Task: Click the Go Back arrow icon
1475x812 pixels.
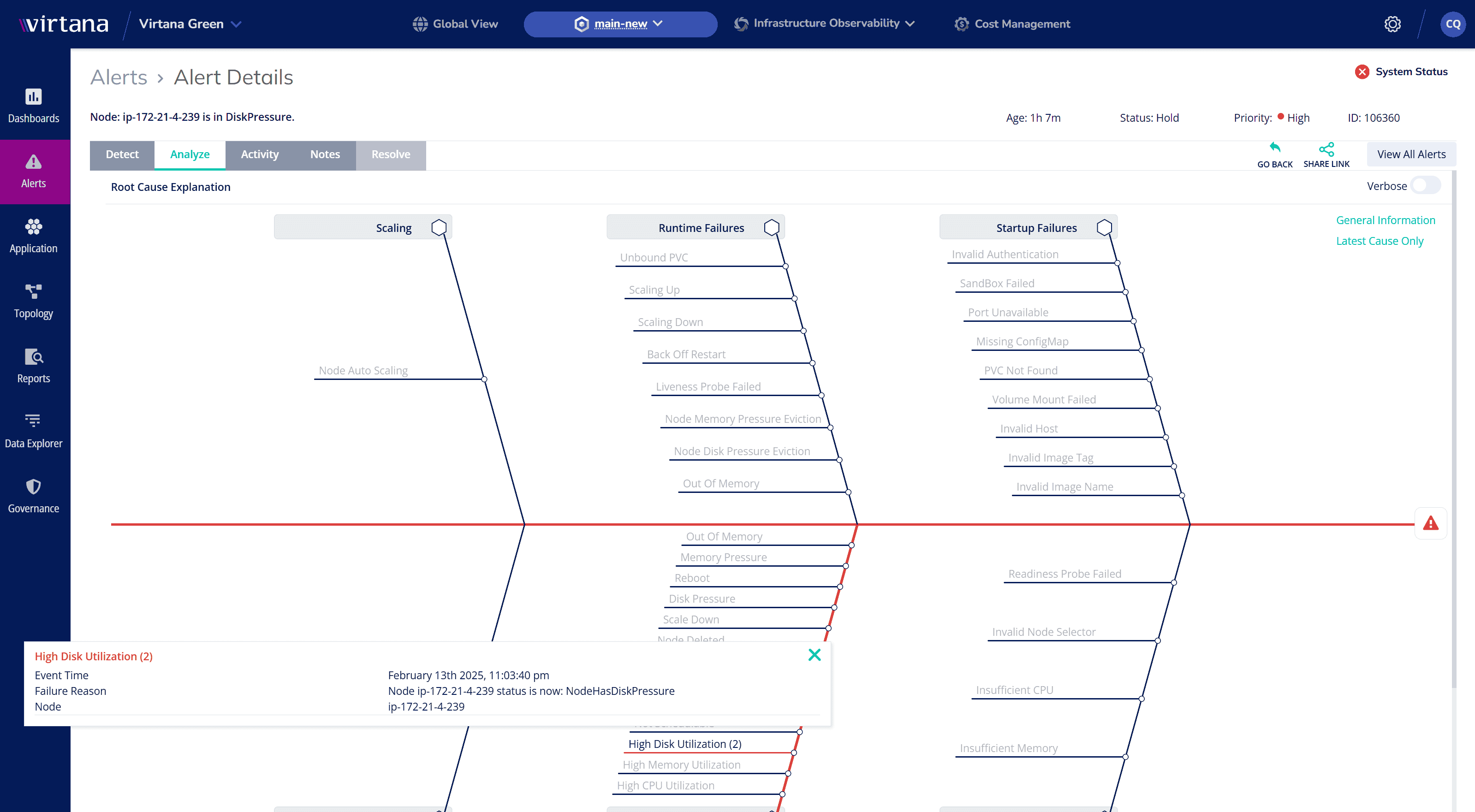Action: pos(1274,148)
